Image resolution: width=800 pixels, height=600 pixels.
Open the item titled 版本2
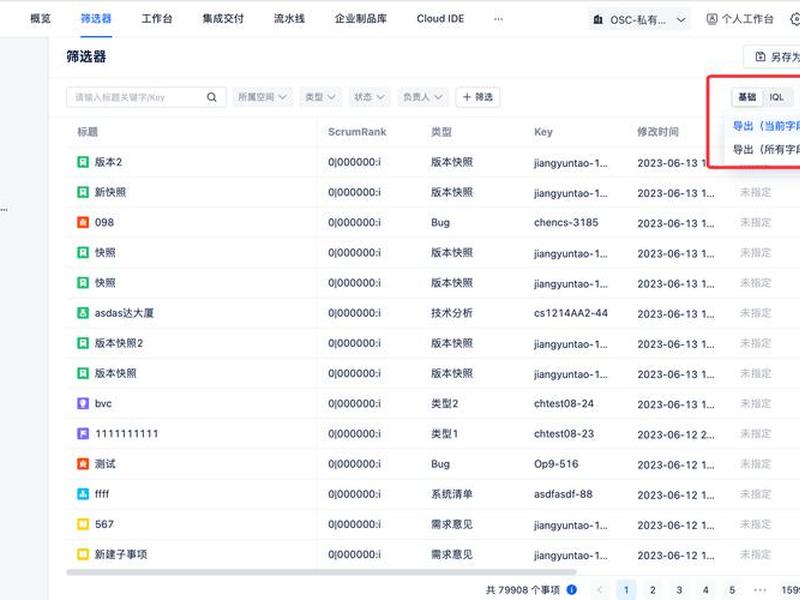[x=108, y=162]
